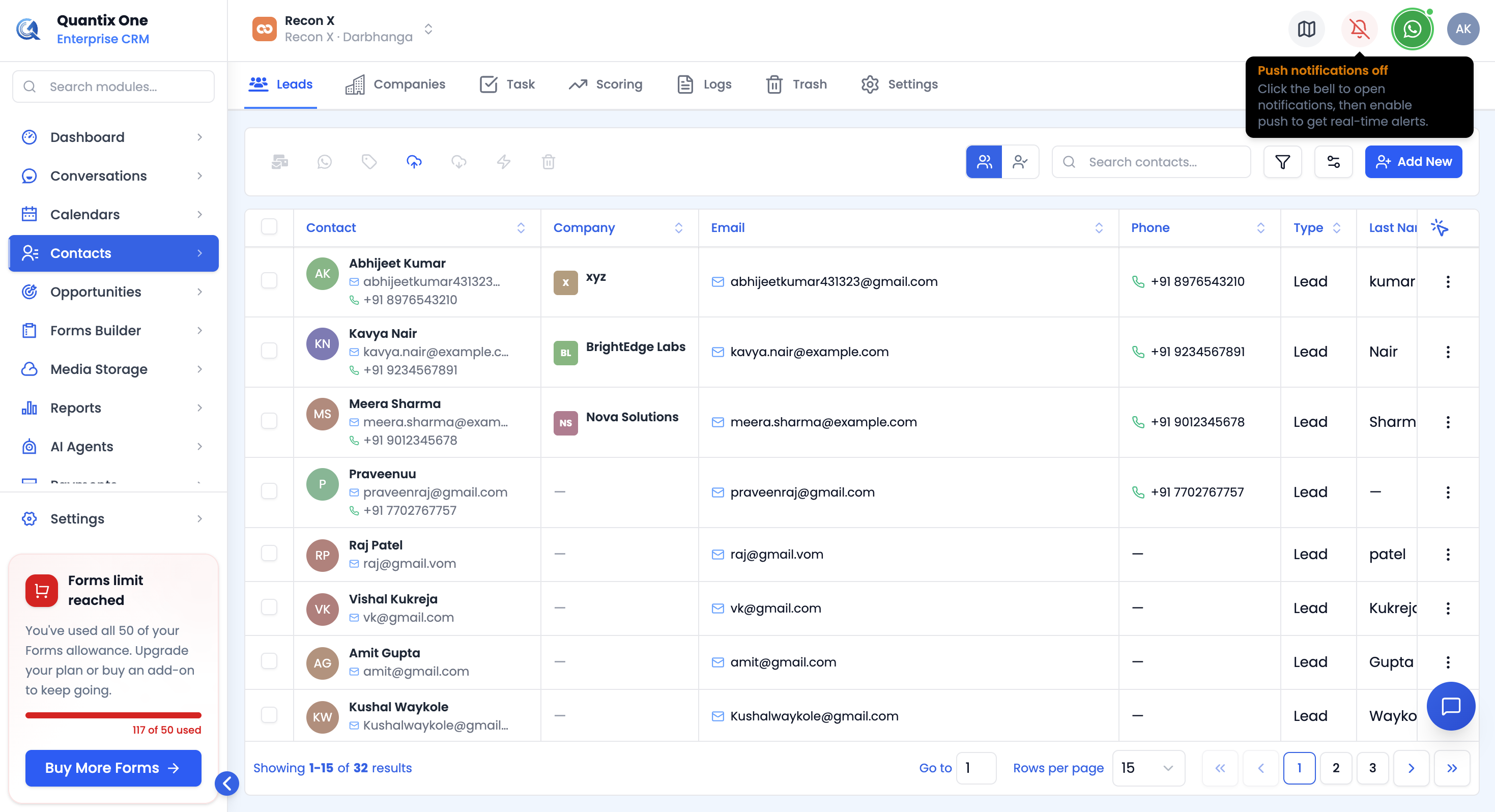Viewport: 1495px width, 812px height.
Task: Click the Search contacts field
Action: point(1151,162)
